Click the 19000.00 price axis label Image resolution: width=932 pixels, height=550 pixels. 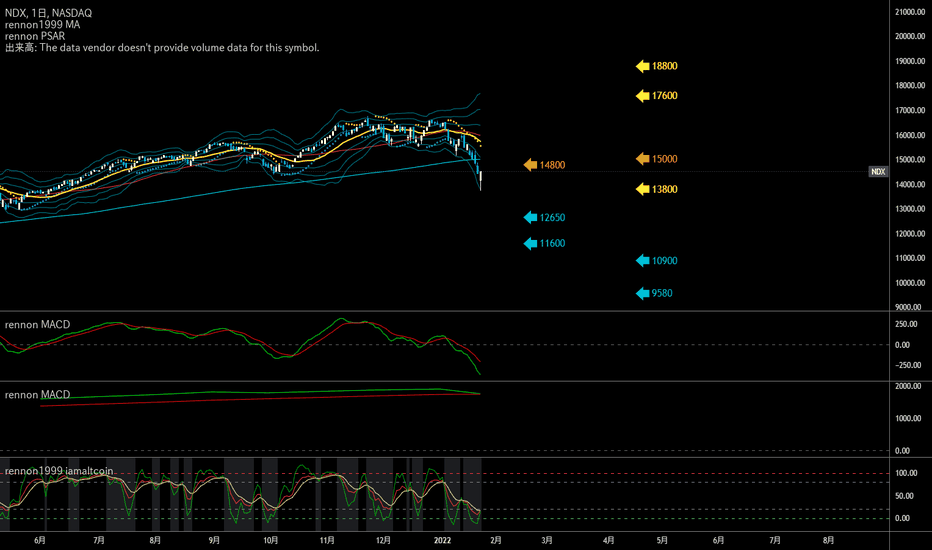click(910, 61)
